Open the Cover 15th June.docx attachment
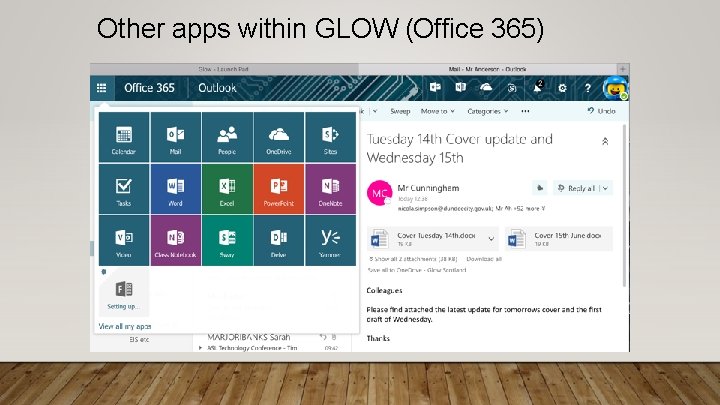 coord(559,239)
